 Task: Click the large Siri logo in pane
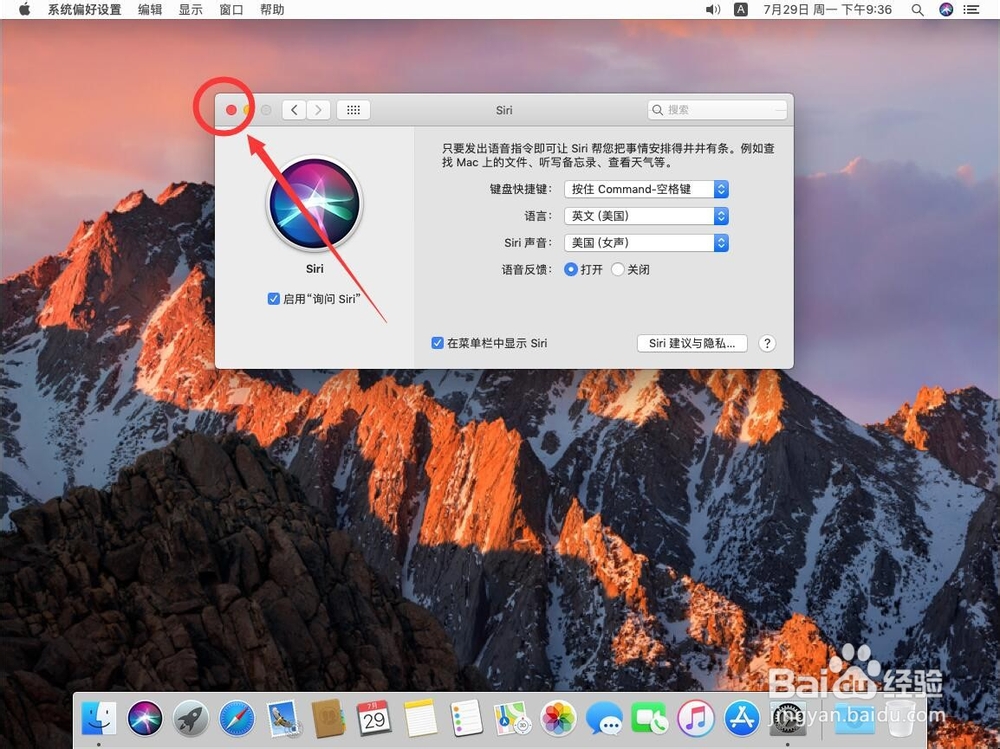314,204
